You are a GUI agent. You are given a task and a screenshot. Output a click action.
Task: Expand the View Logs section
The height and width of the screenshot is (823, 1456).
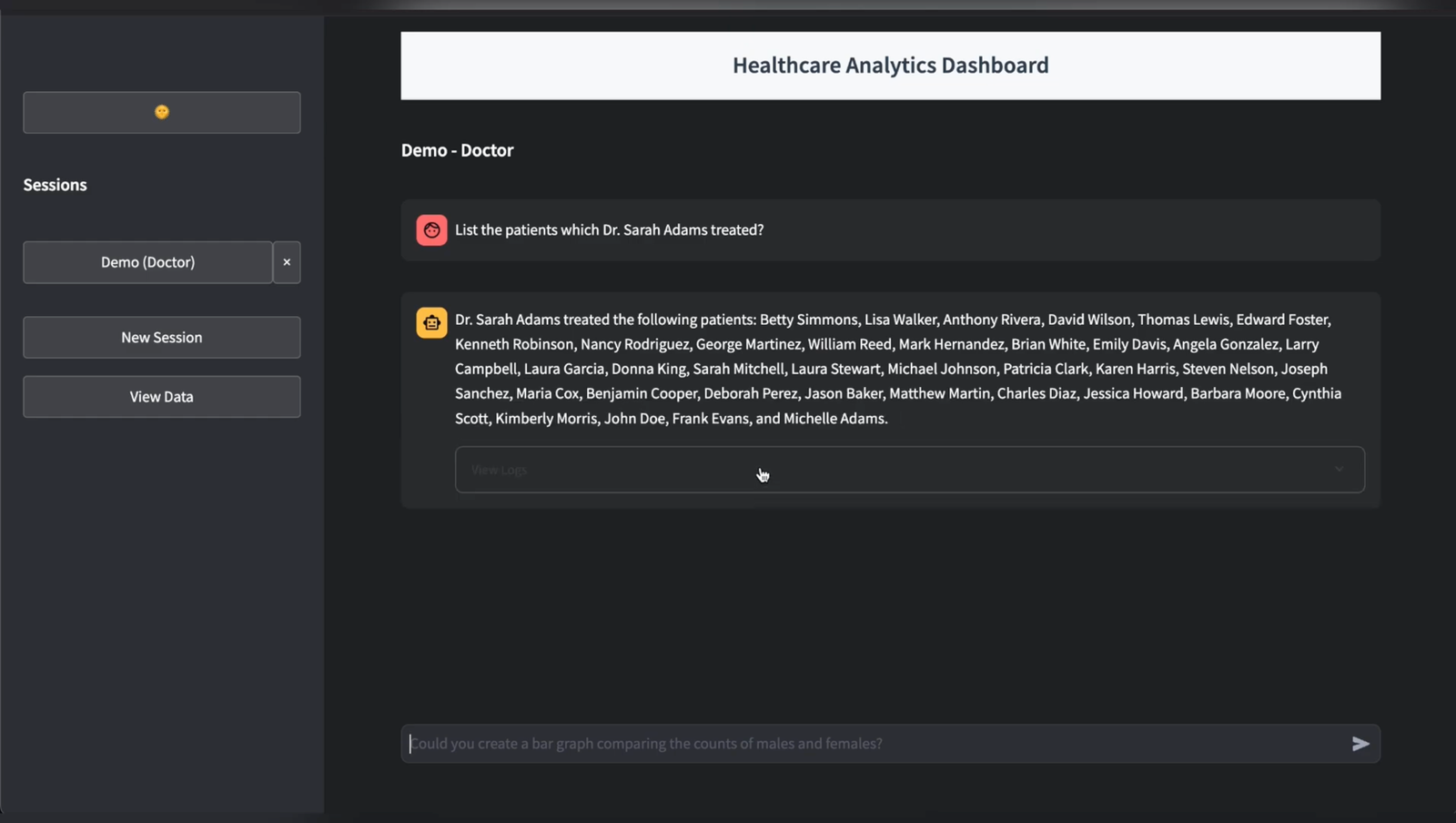[x=908, y=469]
